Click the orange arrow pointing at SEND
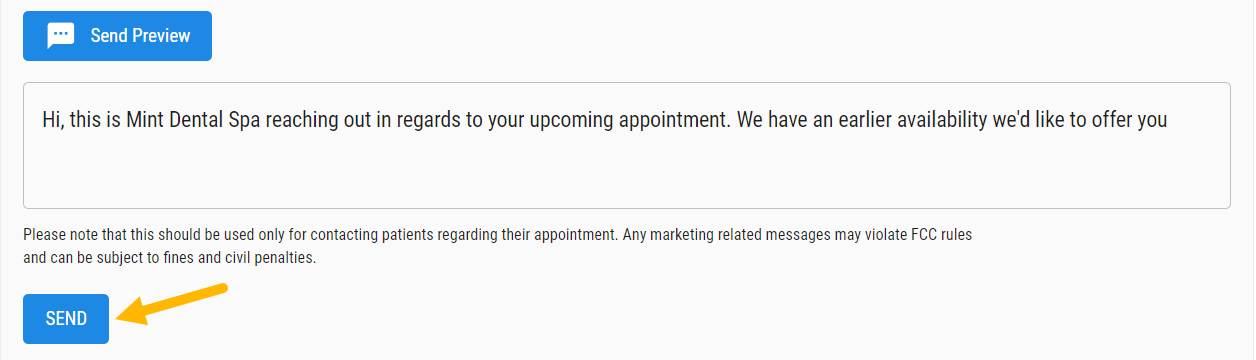 173,304
